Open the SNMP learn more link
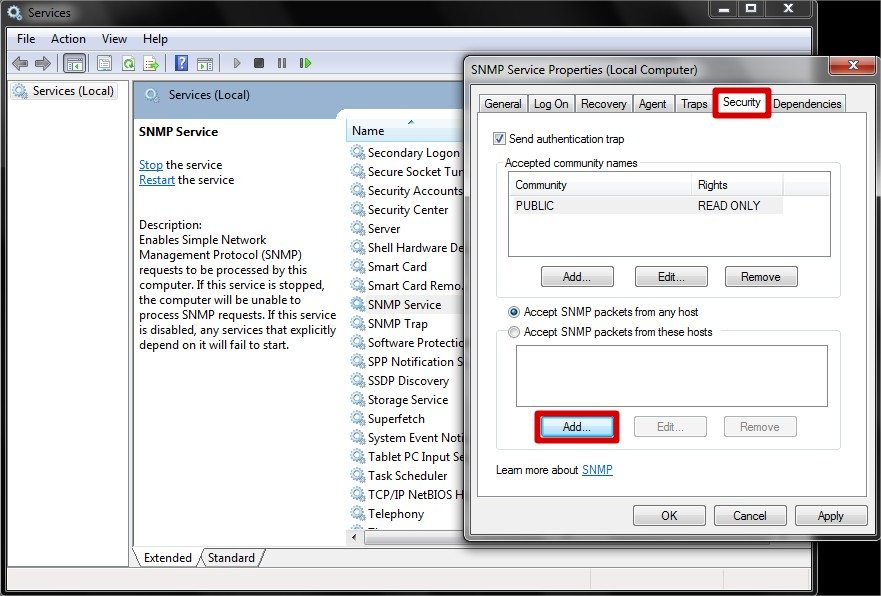 coord(597,470)
